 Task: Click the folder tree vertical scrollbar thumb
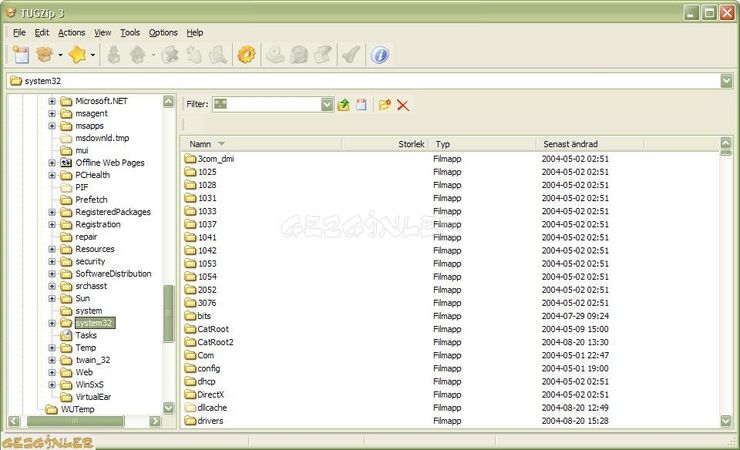[168, 313]
